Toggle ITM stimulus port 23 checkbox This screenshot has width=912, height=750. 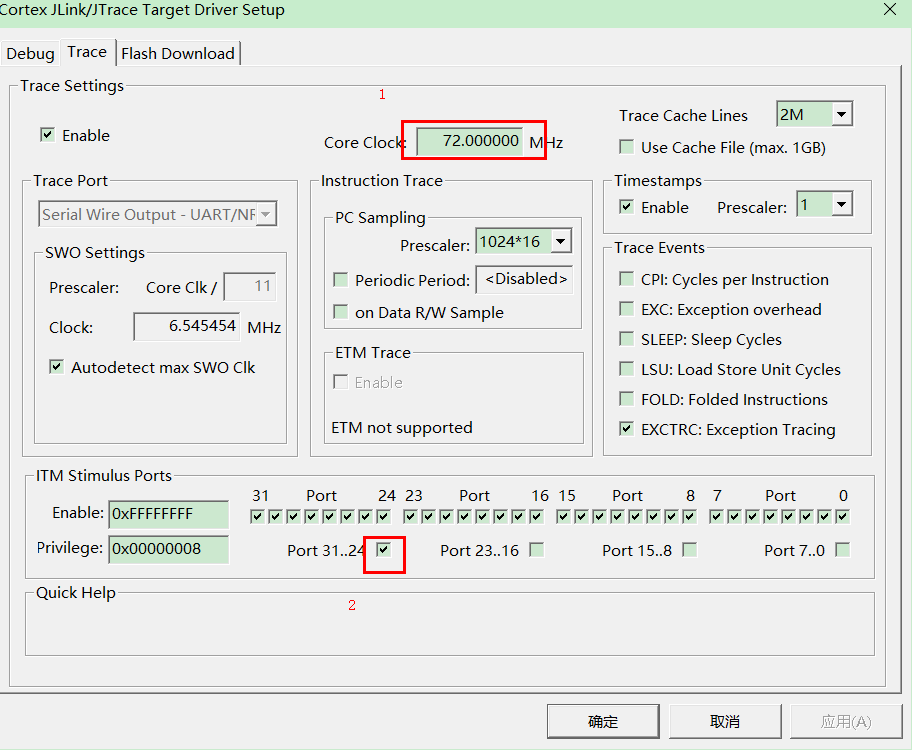coord(410,516)
